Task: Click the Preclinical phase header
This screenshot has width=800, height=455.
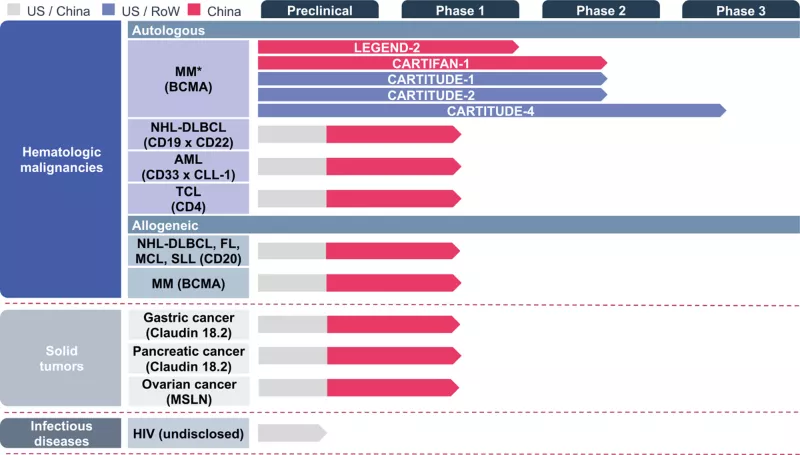Action: point(320,10)
